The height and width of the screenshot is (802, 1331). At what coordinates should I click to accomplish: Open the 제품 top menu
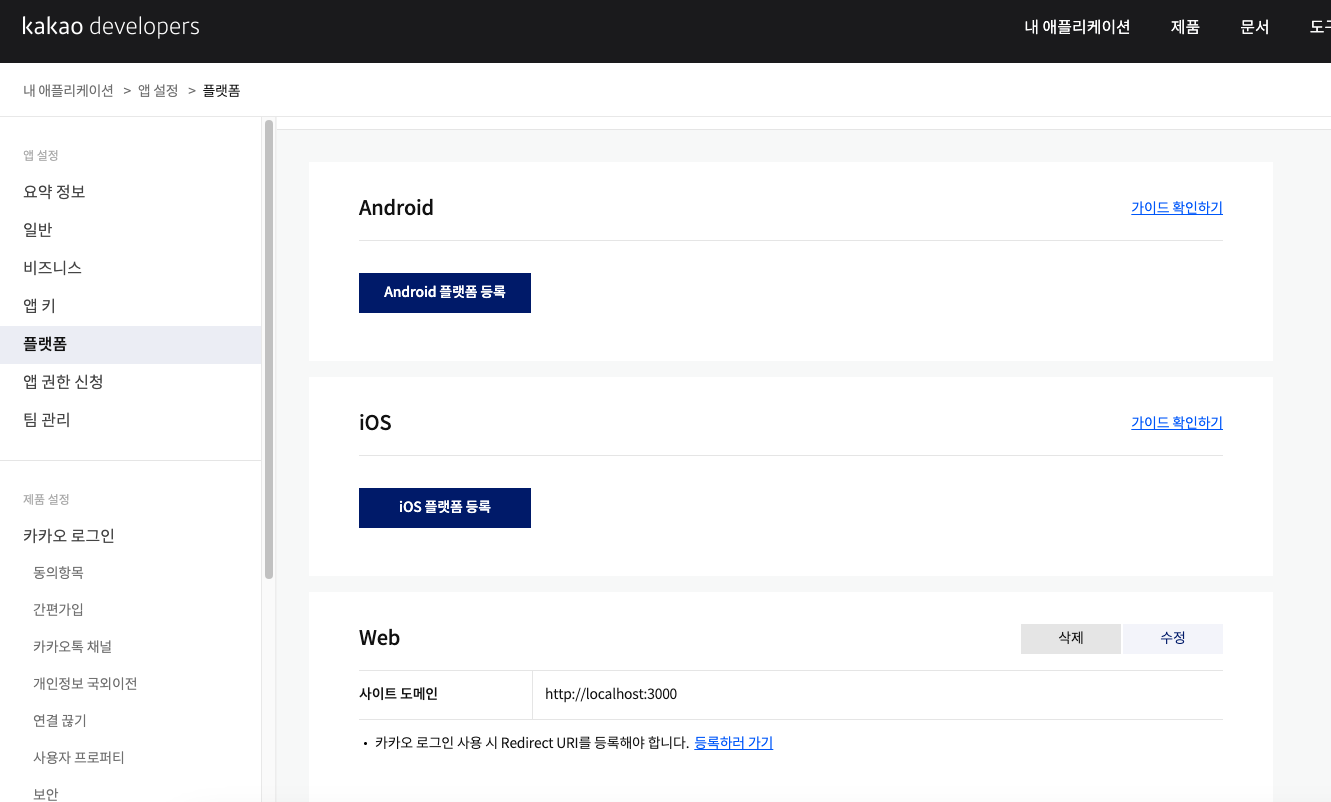coord(1185,27)
